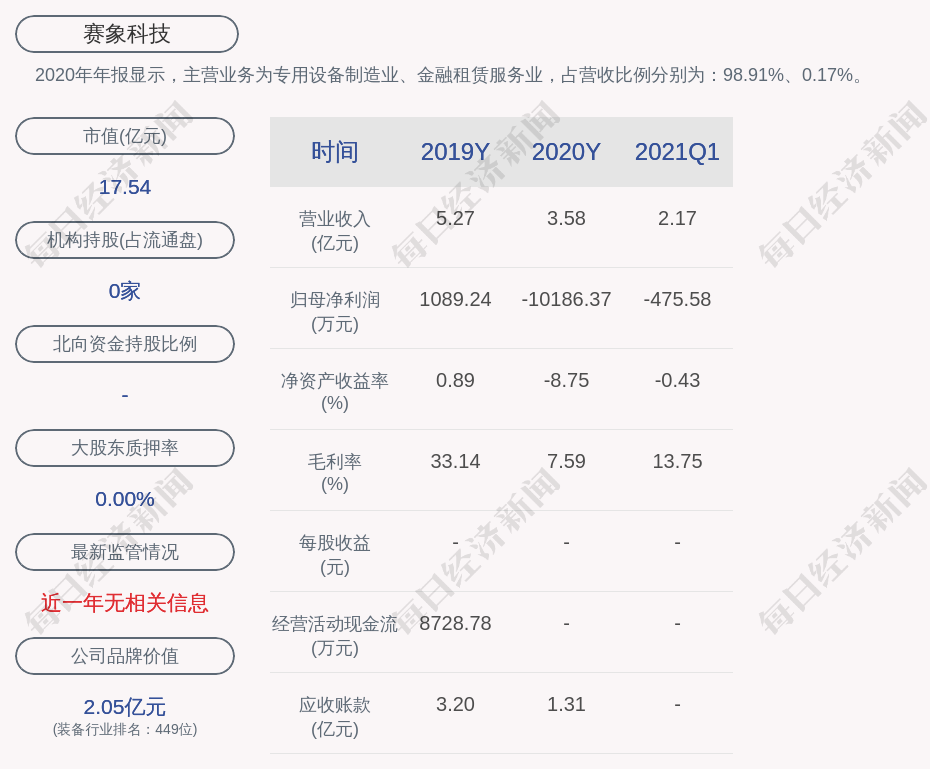Select the 北向资金持股比例 label pill
The height and width of the screenshot is (769, 930).
pos(125,344)
